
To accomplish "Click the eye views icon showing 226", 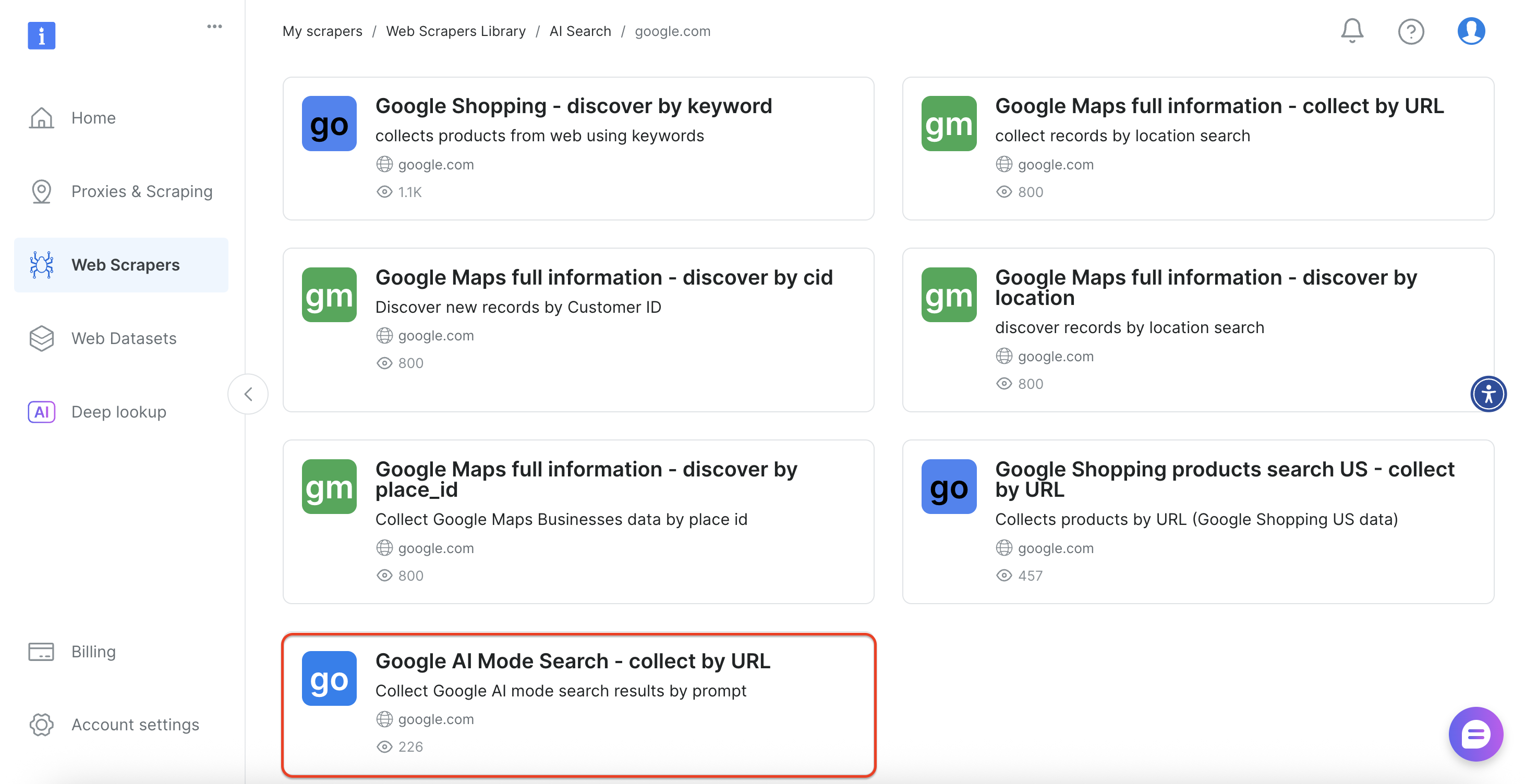I will click(x=384, y=746).
